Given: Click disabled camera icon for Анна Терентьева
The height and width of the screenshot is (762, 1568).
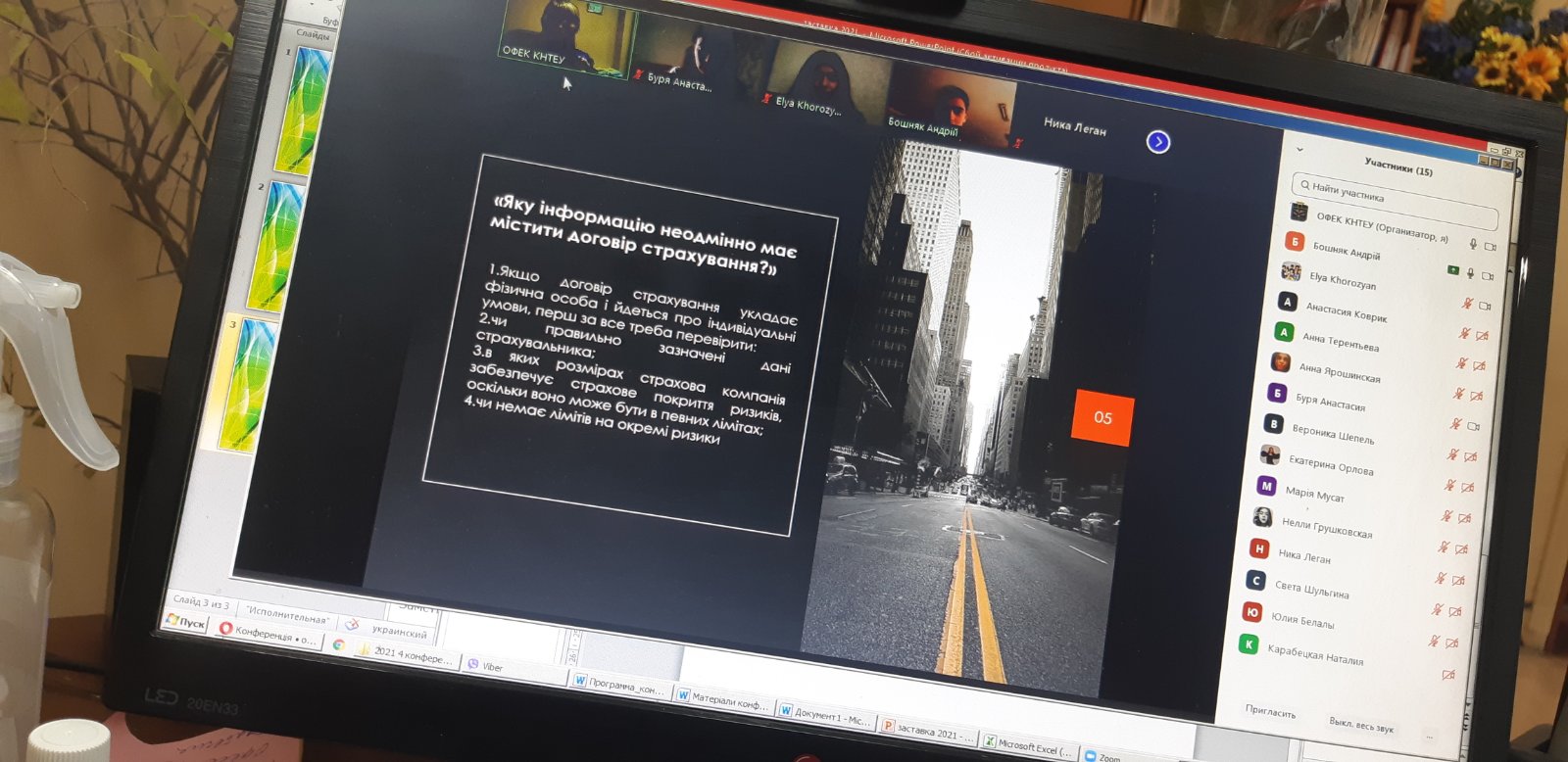Looking at the screenshot, I should coord(1482,336).
